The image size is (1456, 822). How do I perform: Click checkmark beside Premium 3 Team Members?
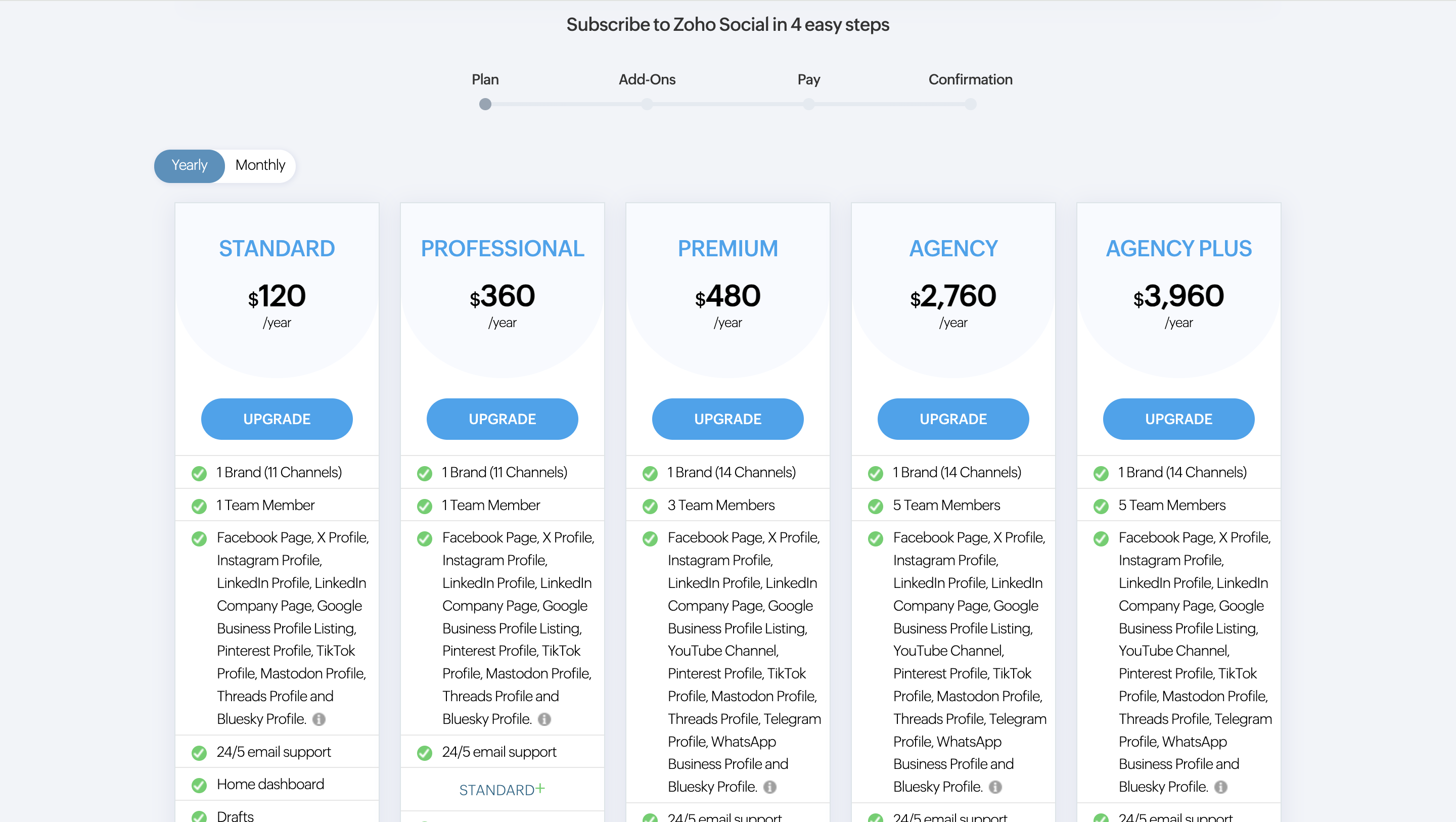pyautogui.click(x=650, y=506)
